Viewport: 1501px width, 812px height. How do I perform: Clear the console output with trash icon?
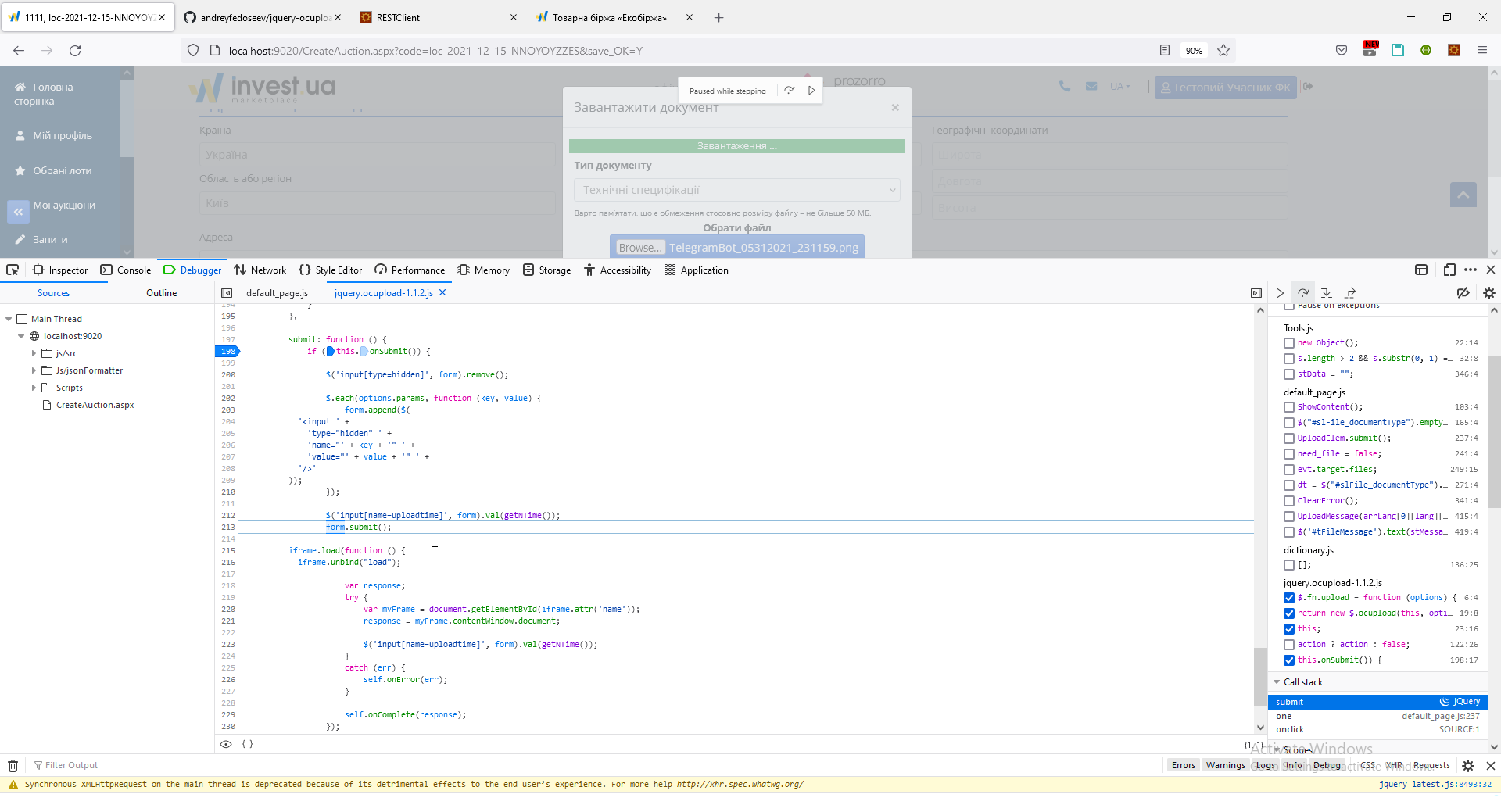click(13, 766)
